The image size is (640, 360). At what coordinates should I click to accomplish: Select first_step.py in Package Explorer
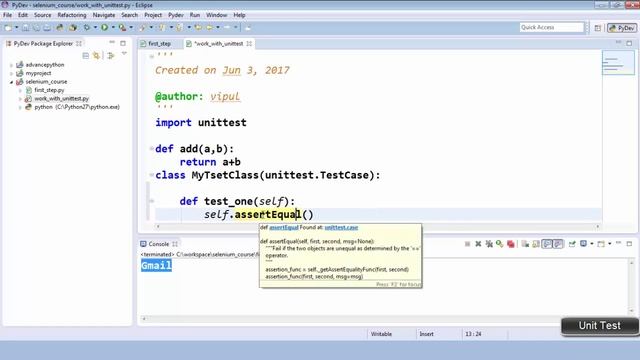(49, 90)
